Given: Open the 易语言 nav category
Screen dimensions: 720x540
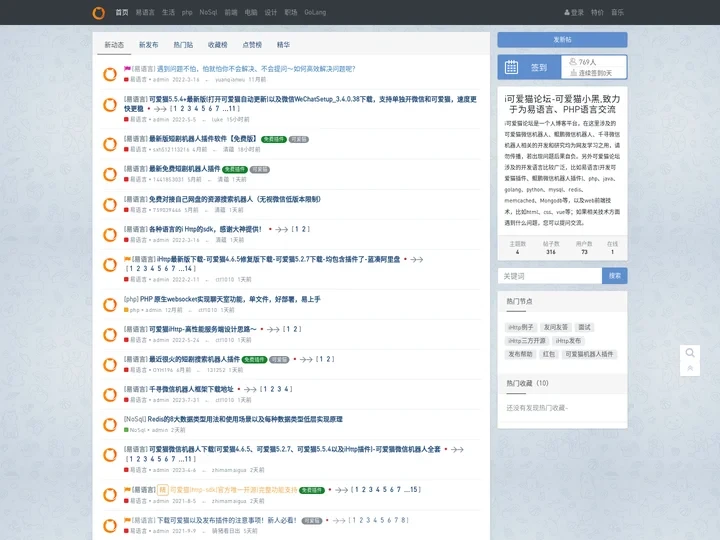Looking at the screenshot, I should pos(145,12).
